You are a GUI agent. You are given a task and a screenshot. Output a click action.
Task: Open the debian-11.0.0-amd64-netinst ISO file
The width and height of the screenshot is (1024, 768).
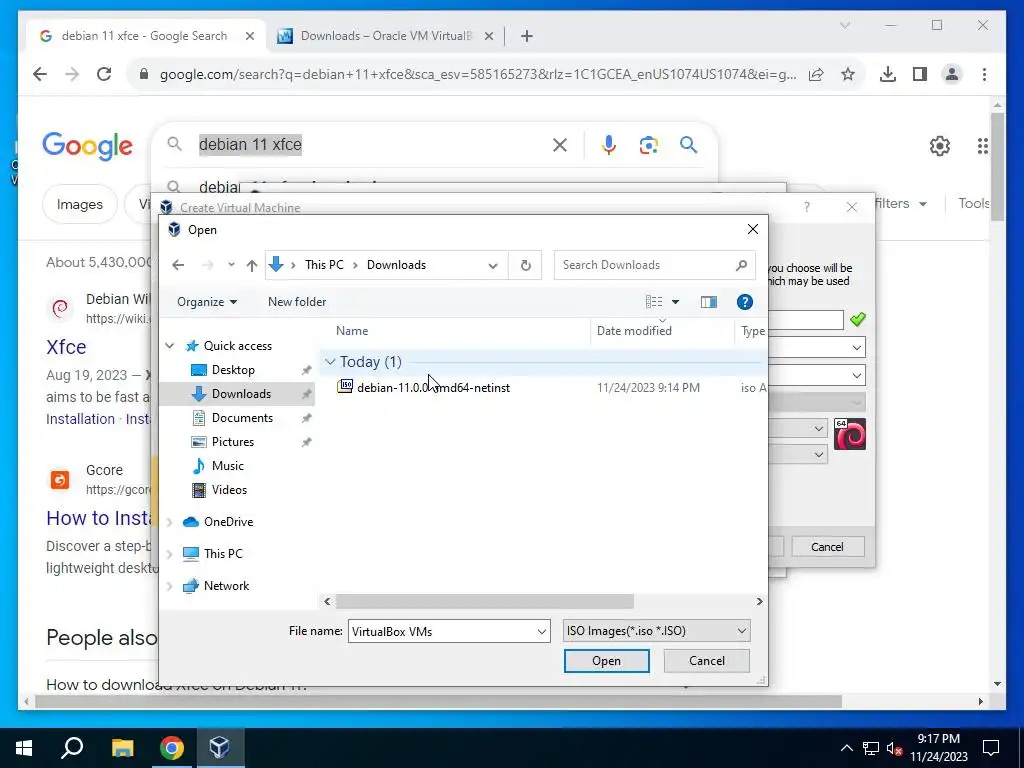coord(433,387)
